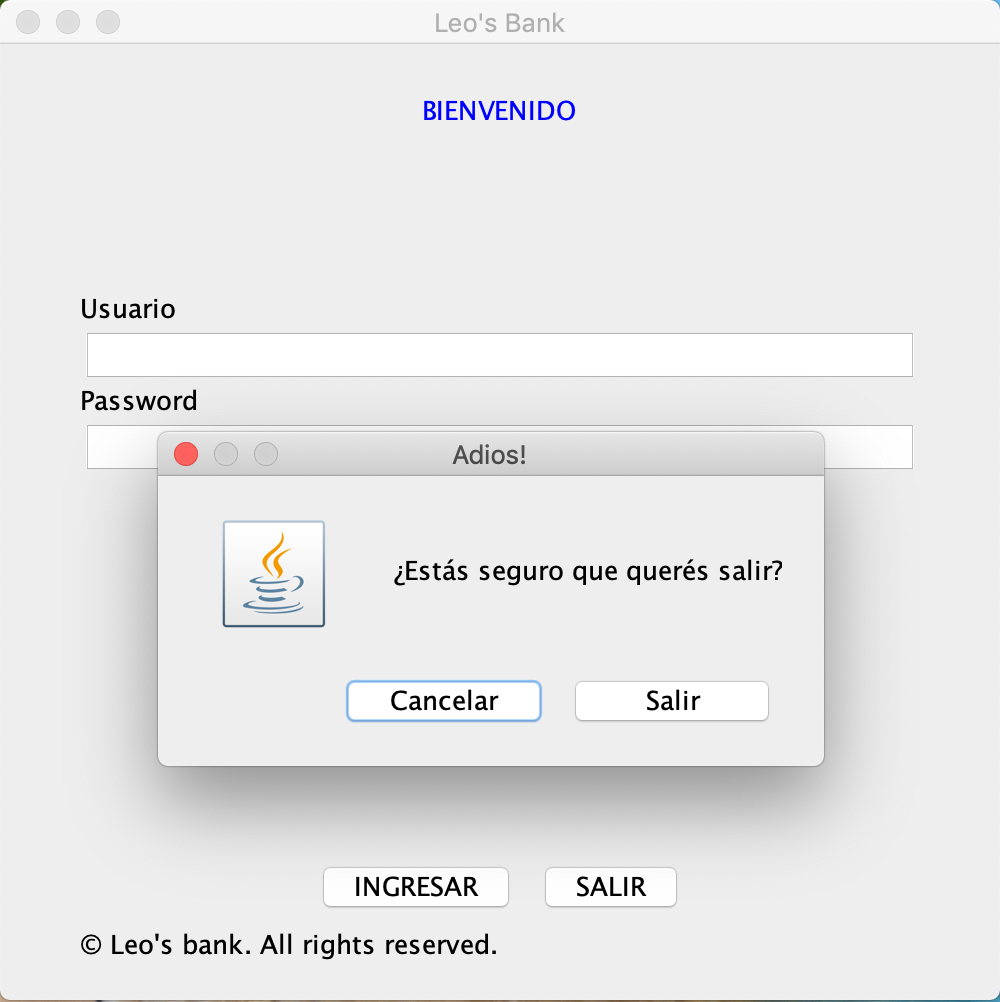
Task: Click the Adios! dialog title bar
Action: click(490, 454)
